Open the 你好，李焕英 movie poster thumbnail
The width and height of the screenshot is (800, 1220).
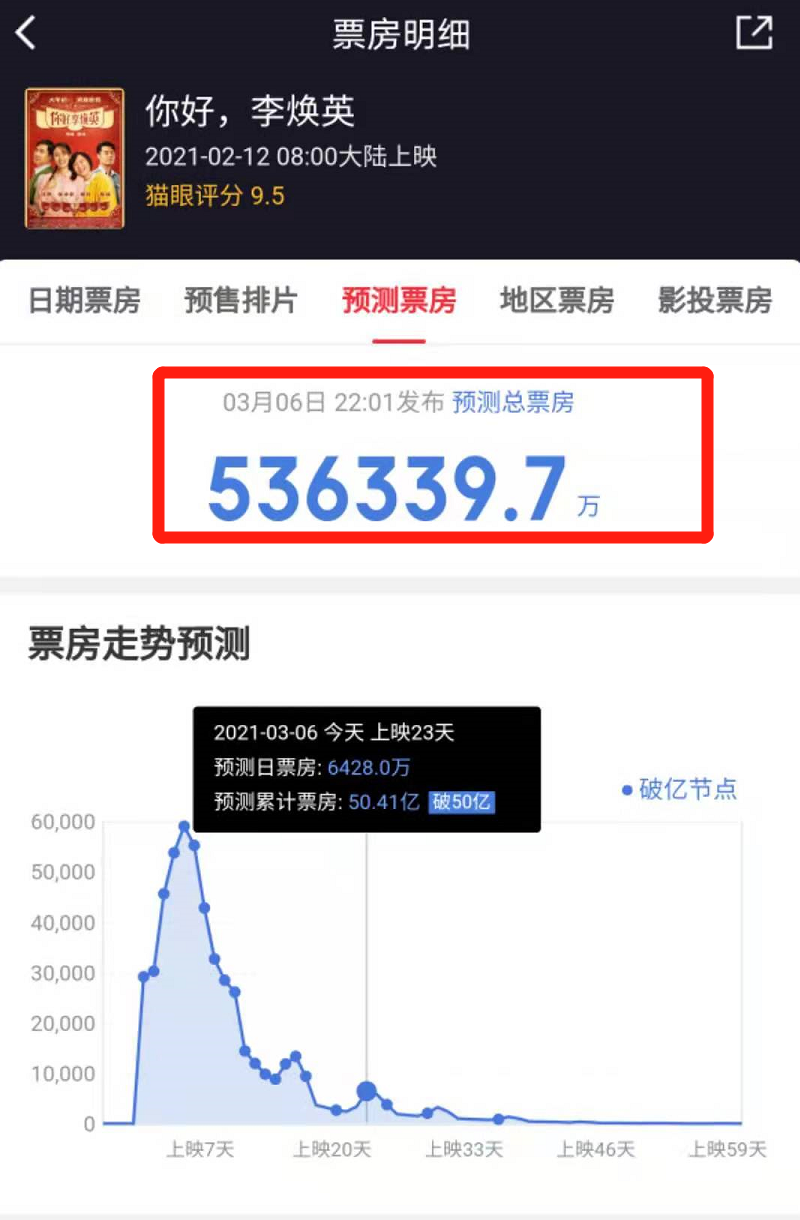pyautogui.click(x=75, y=158)
